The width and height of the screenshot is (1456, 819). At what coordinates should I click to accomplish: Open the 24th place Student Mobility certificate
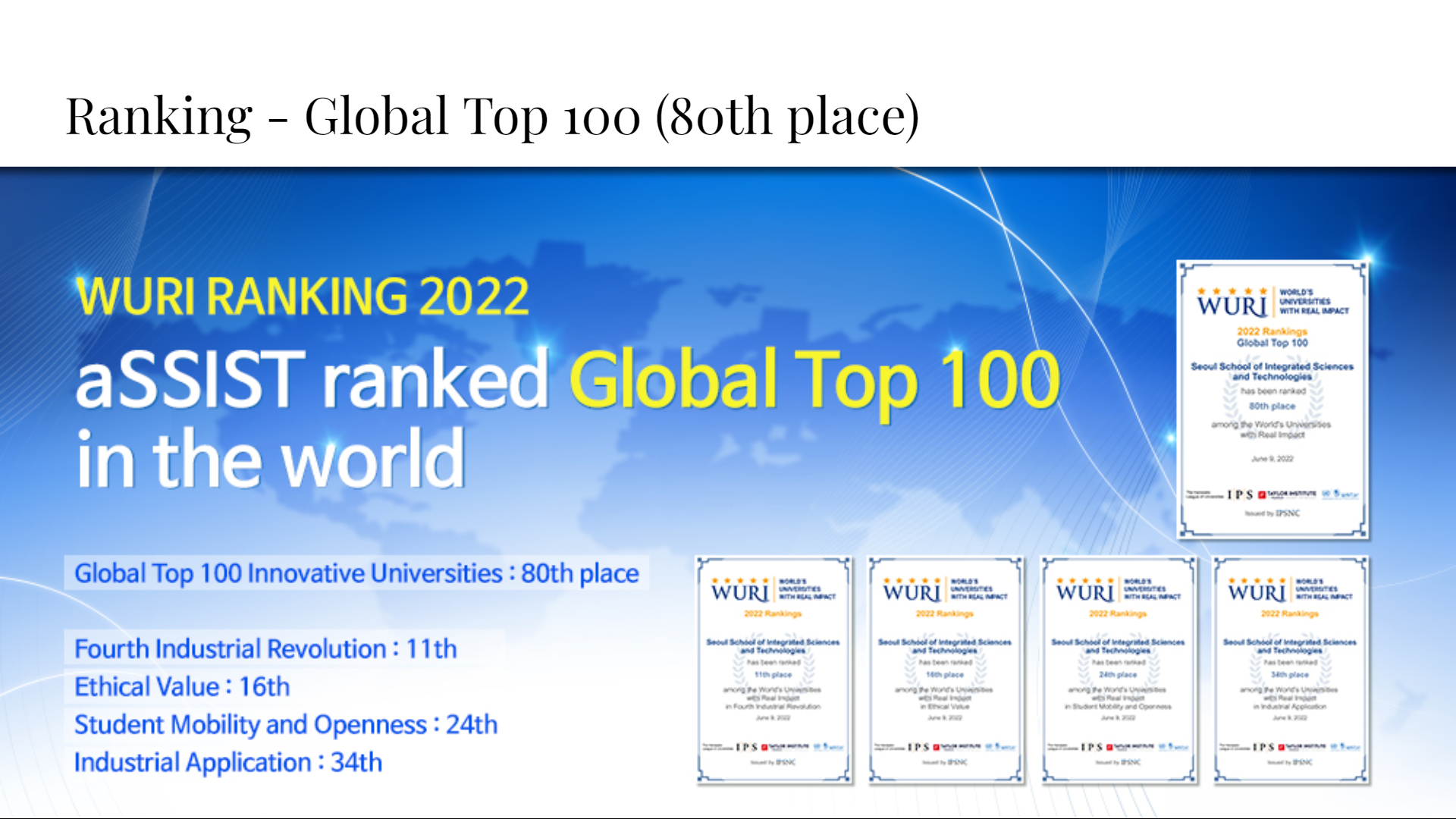click(x=1119, y=670)
